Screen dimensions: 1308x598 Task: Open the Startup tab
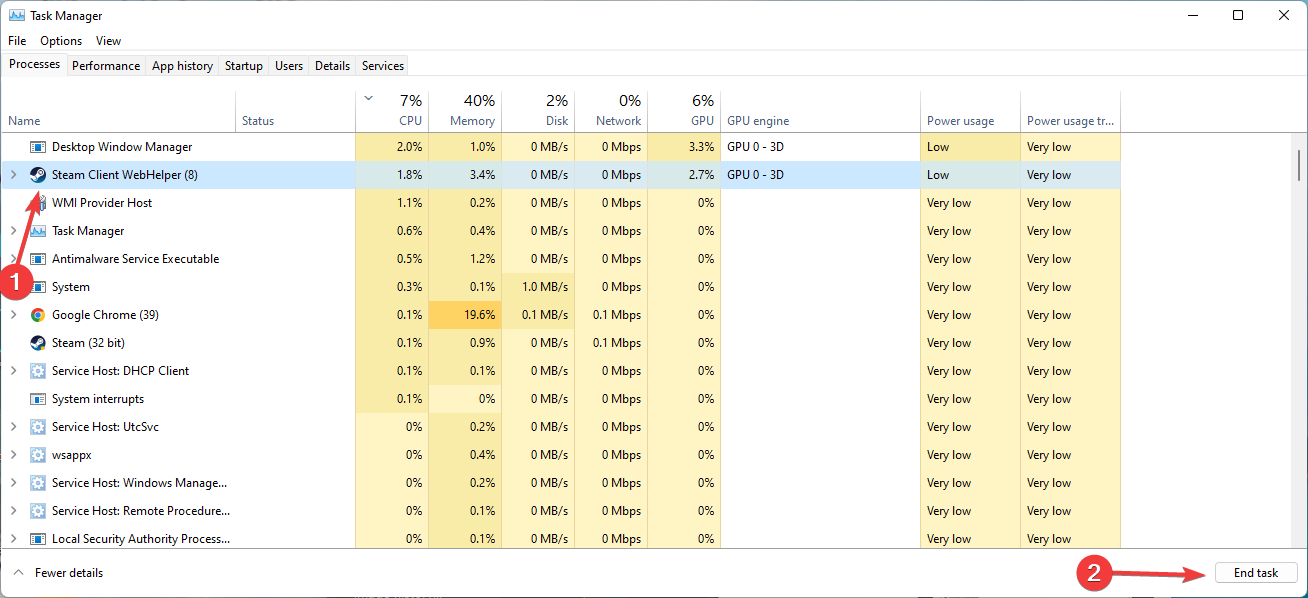coord(244,66)
